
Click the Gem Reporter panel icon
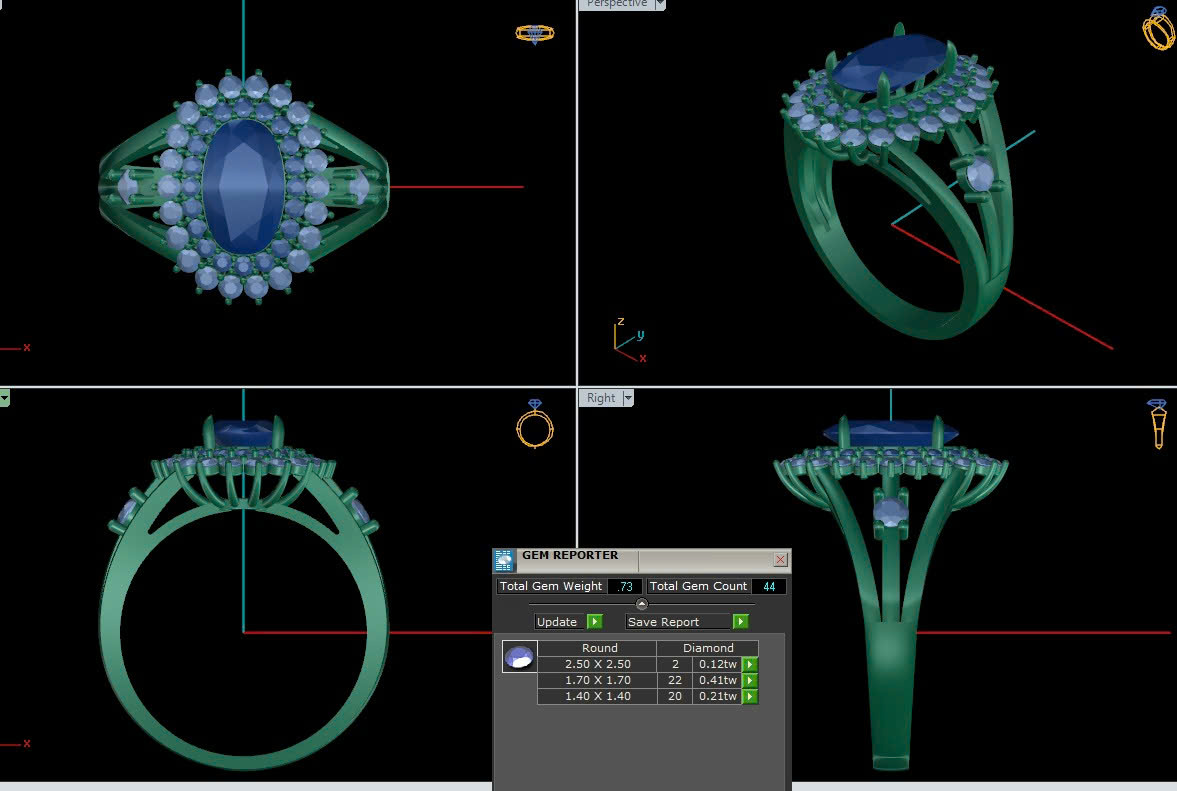coord(505,560)
